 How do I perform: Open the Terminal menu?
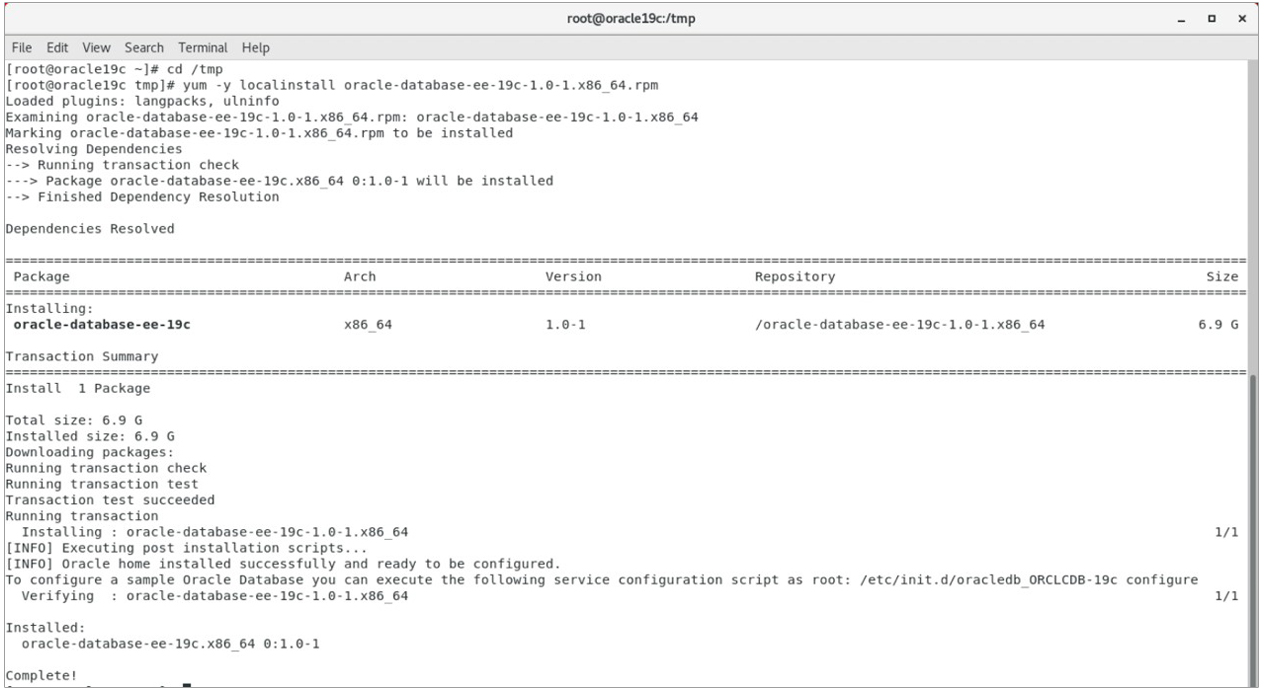tap(203, 48)
